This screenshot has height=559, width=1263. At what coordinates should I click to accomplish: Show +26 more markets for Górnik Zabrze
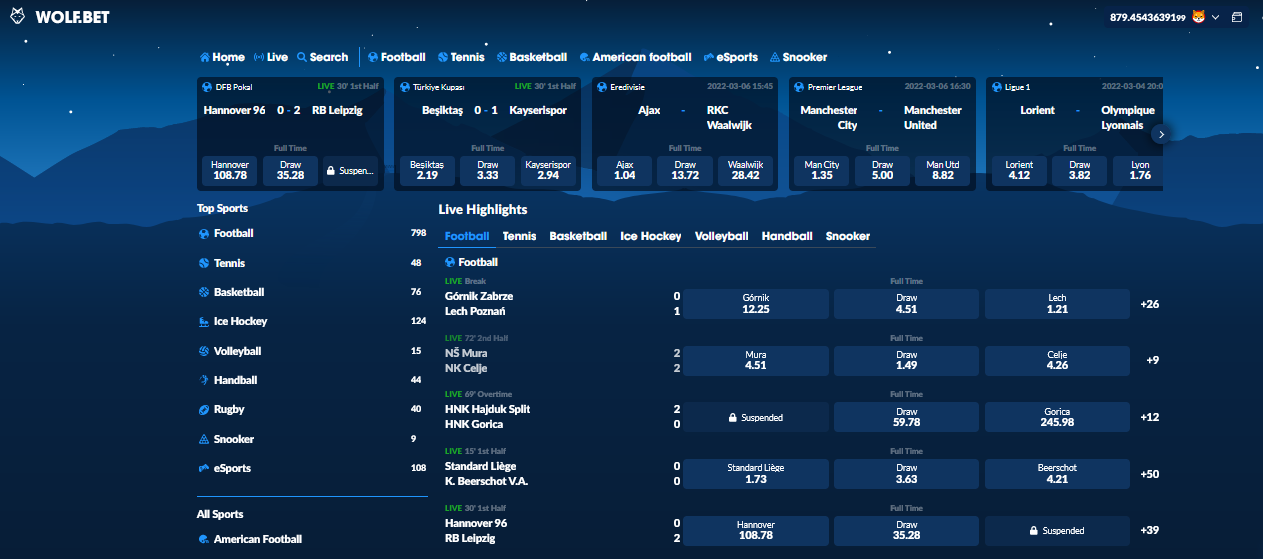pyautogui.click(x=1149, y=304)
